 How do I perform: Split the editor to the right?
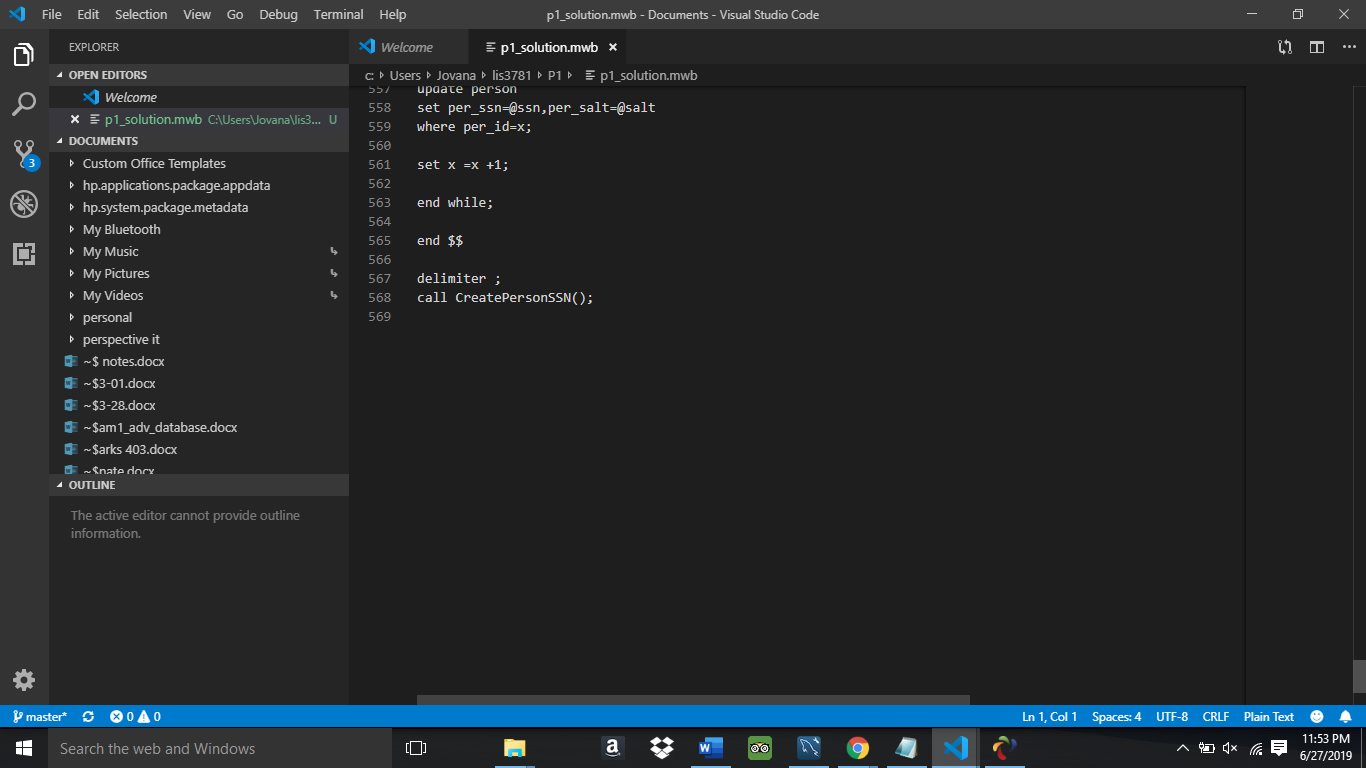[x=1317, y=47]
